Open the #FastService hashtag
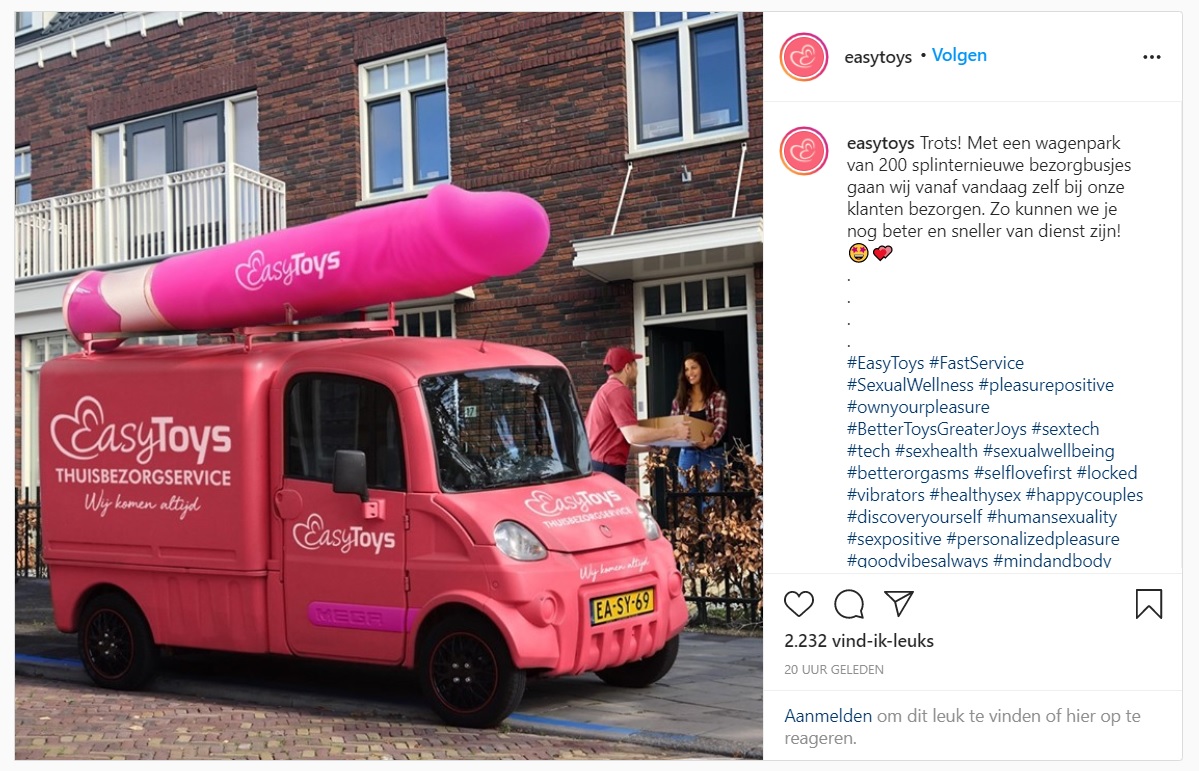The image size is (1199, 771). coord(976,363)
